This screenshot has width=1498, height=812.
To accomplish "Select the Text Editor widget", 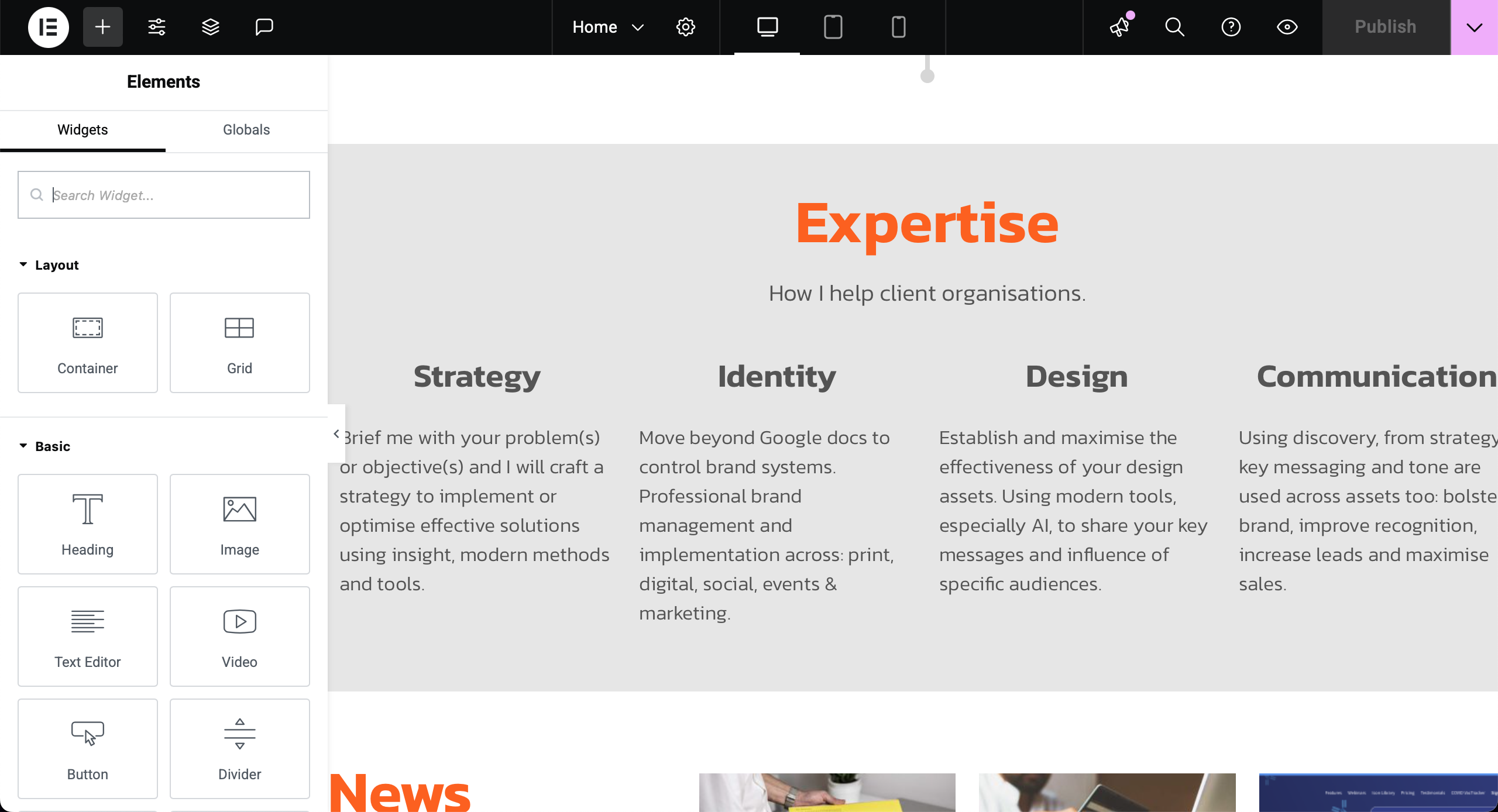I will (x=88, y=636).
